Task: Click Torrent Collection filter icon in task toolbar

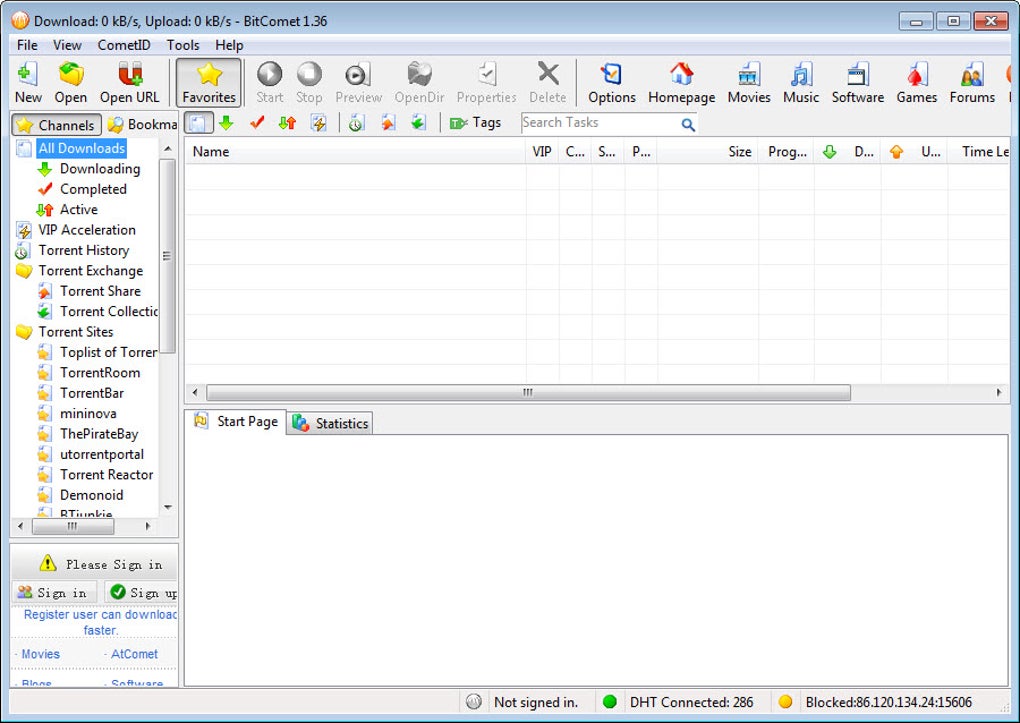Action: pos(418,123)
